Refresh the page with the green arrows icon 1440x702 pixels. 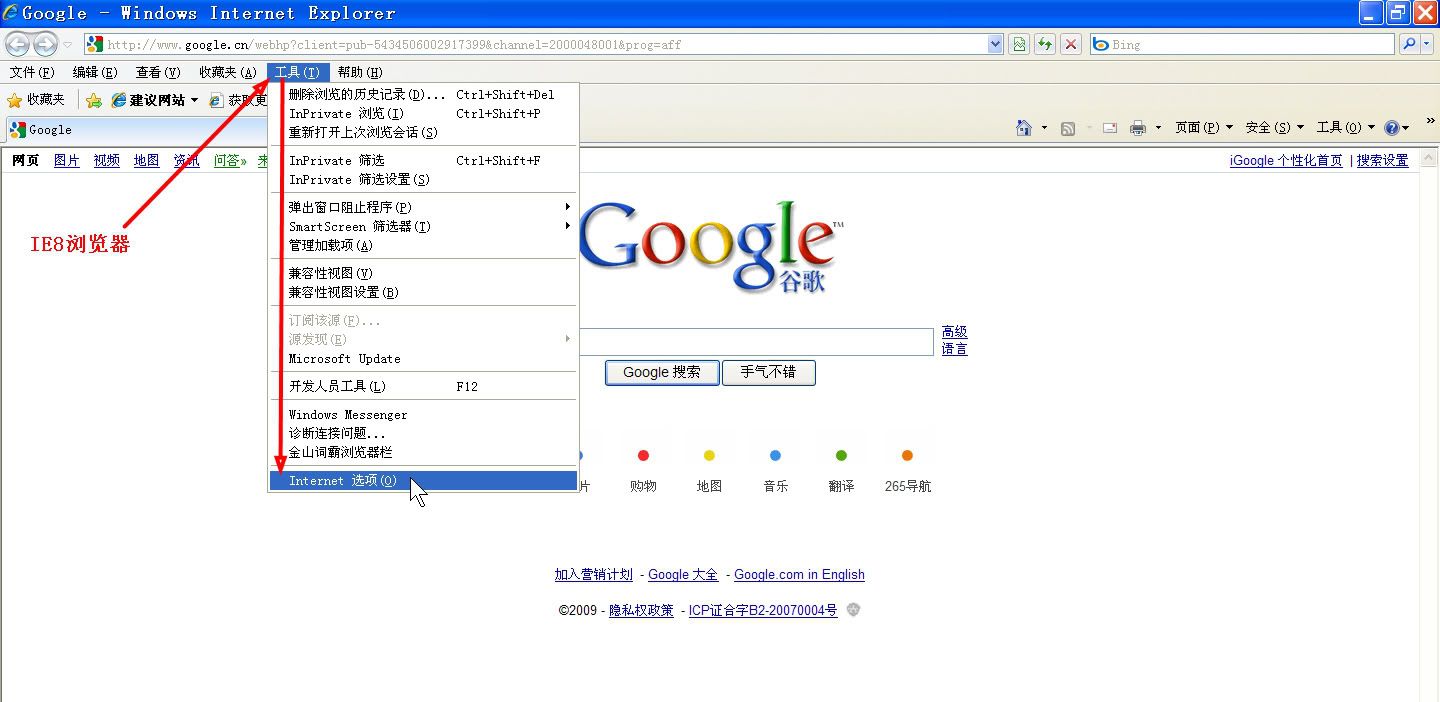point(1045,44)
